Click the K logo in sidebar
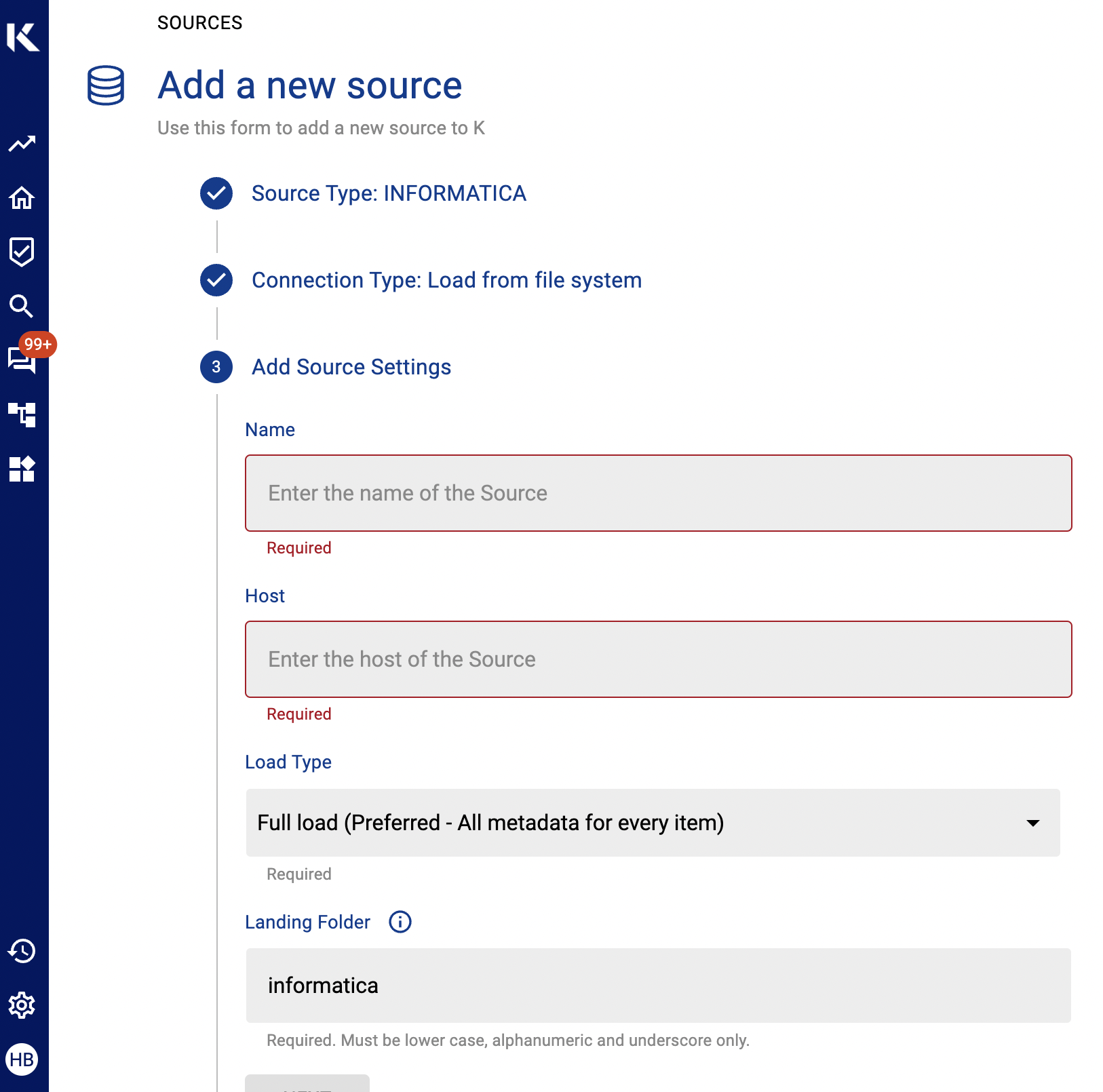 tap(23, 37)
